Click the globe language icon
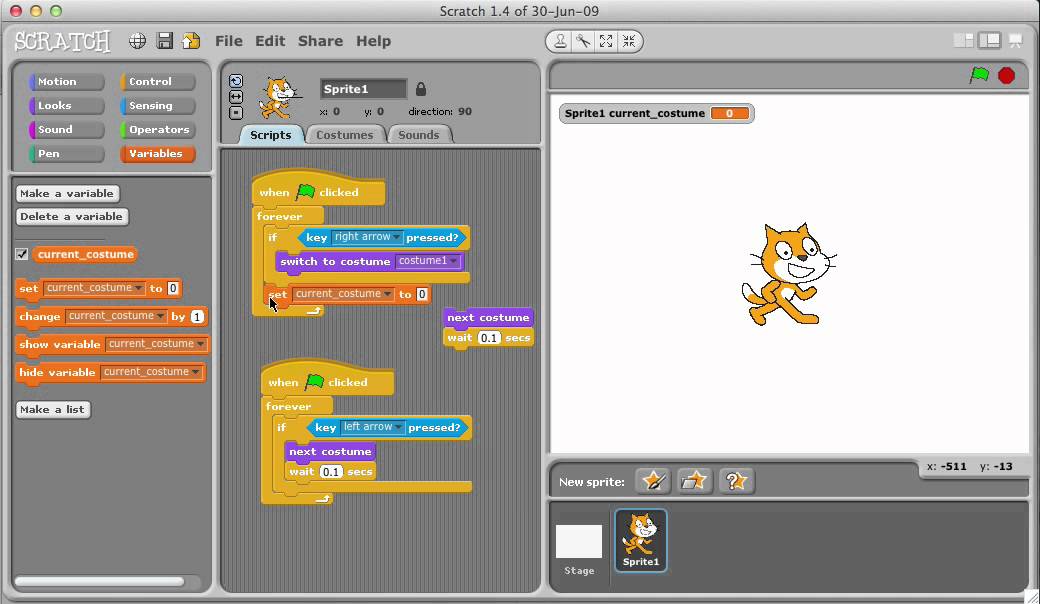 pyautogui.click(x=137, y=41)
